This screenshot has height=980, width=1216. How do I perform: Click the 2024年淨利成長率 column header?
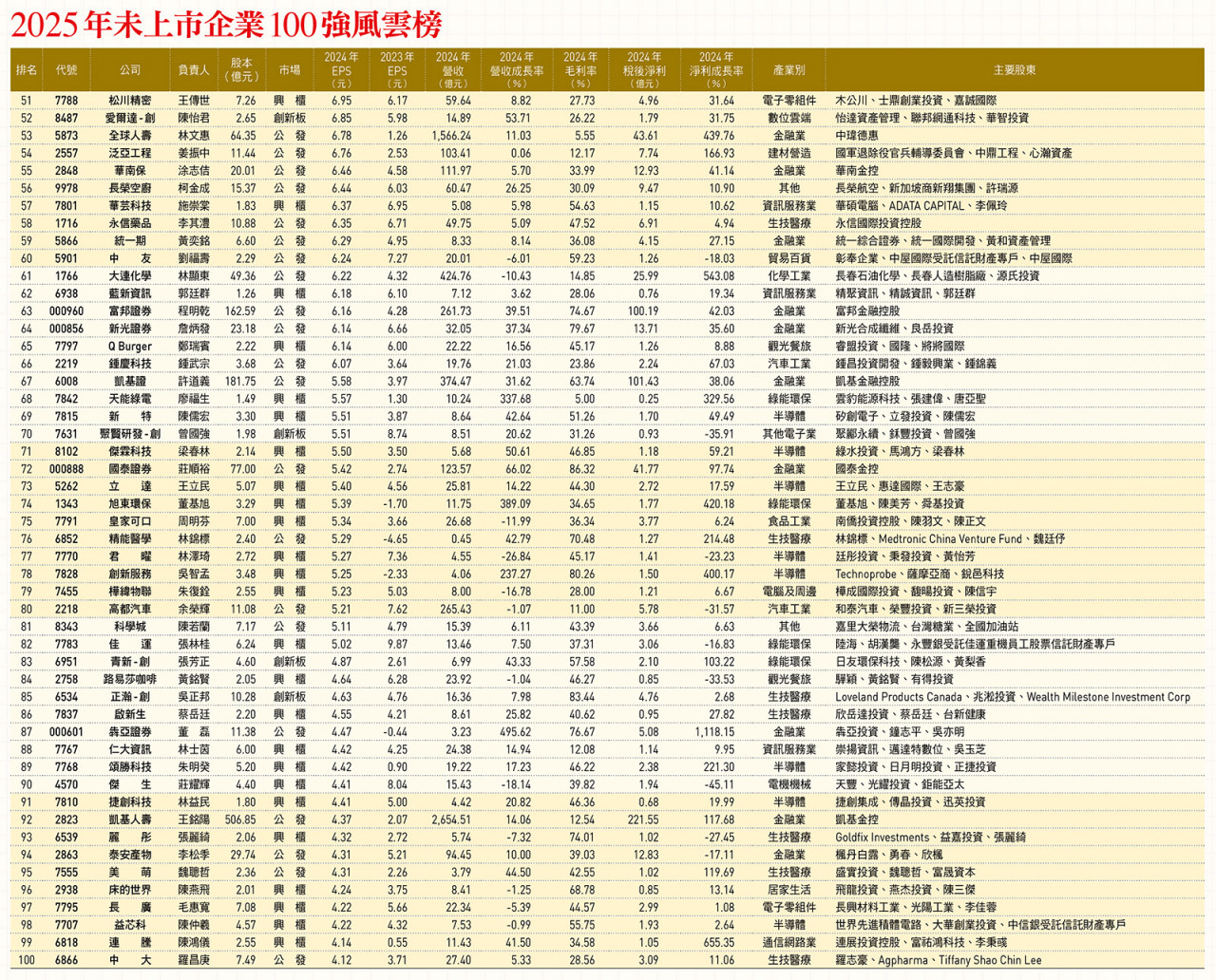coord(716,70)
